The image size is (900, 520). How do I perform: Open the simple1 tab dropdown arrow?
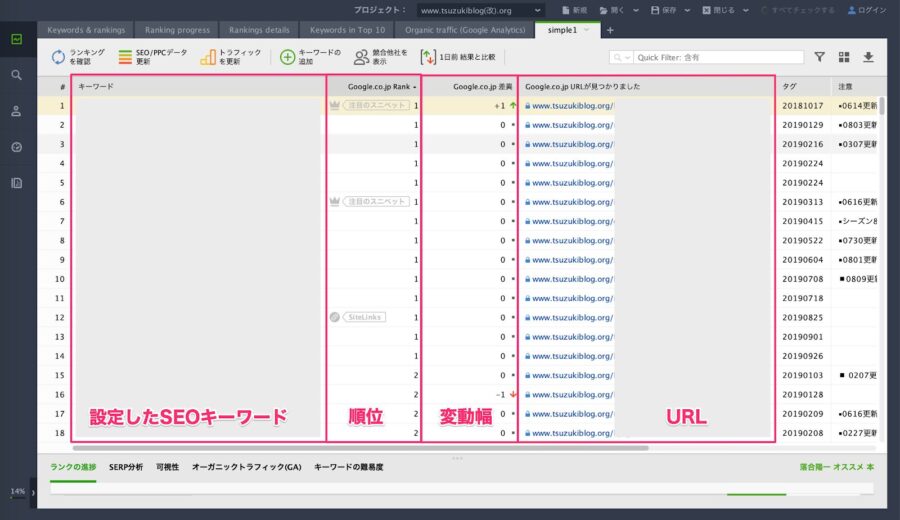587,30
